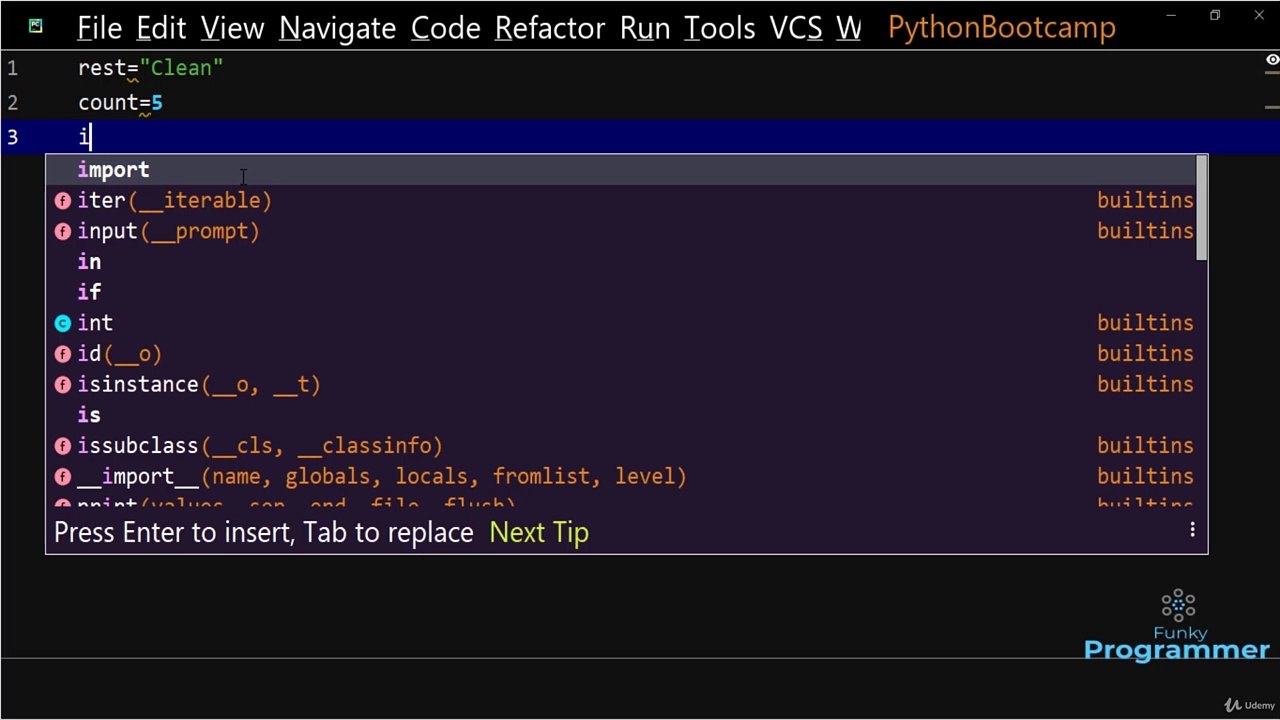Click the eye inspection icon
This screenshot has height=720, width=1280.
pyautogui.click(x=1272, y=61)
